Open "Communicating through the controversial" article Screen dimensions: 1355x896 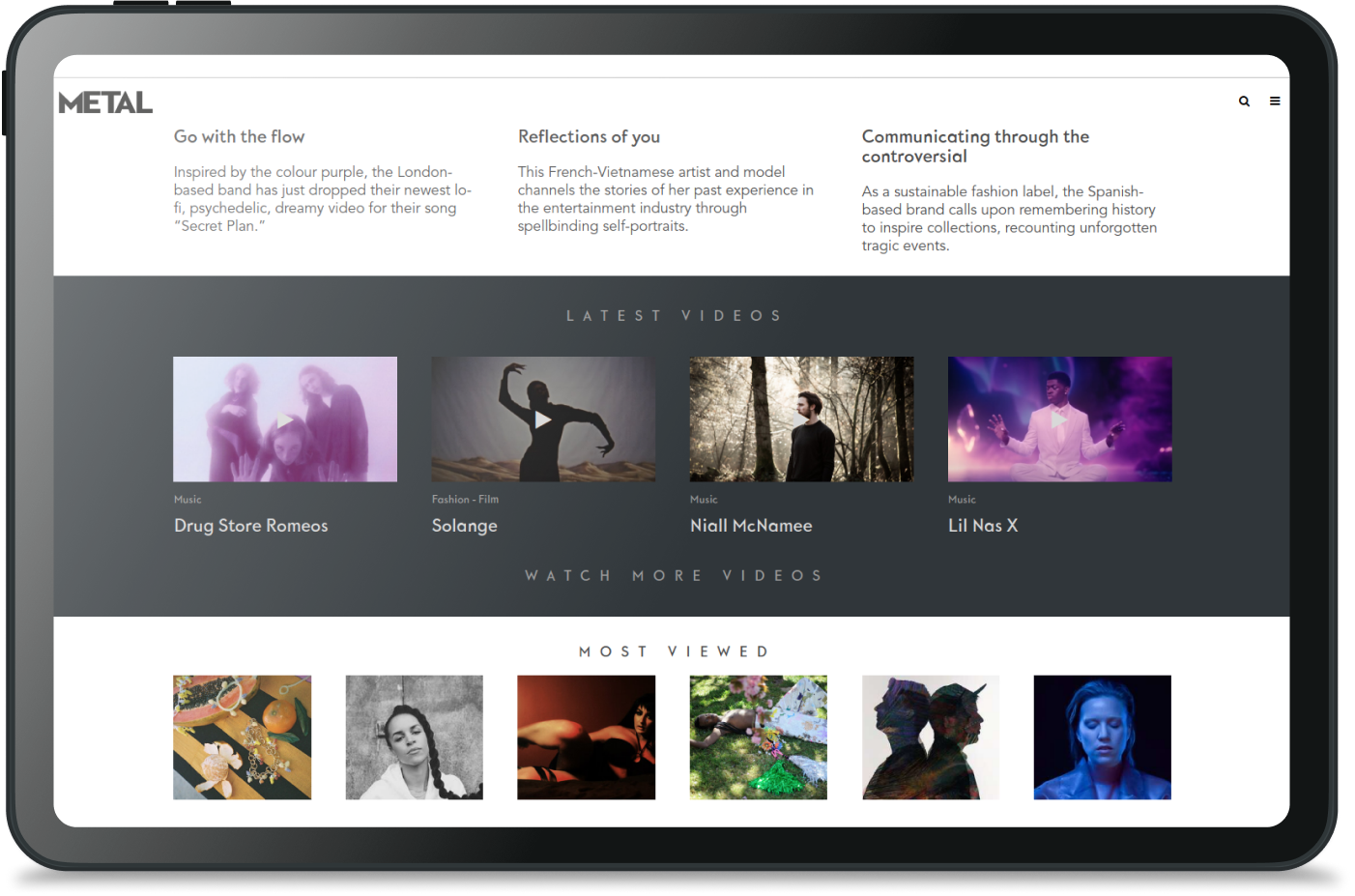975,147
